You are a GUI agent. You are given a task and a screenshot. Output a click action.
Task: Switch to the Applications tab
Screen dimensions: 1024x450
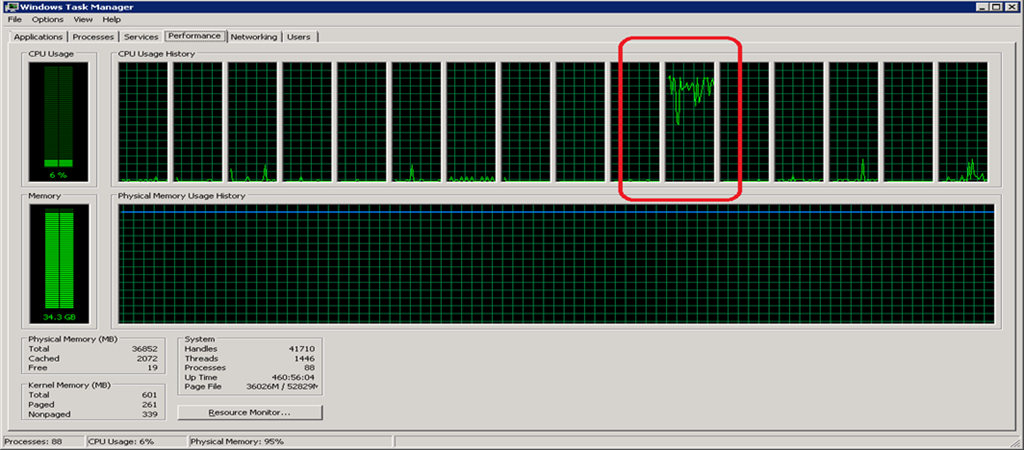coord(38,37)
